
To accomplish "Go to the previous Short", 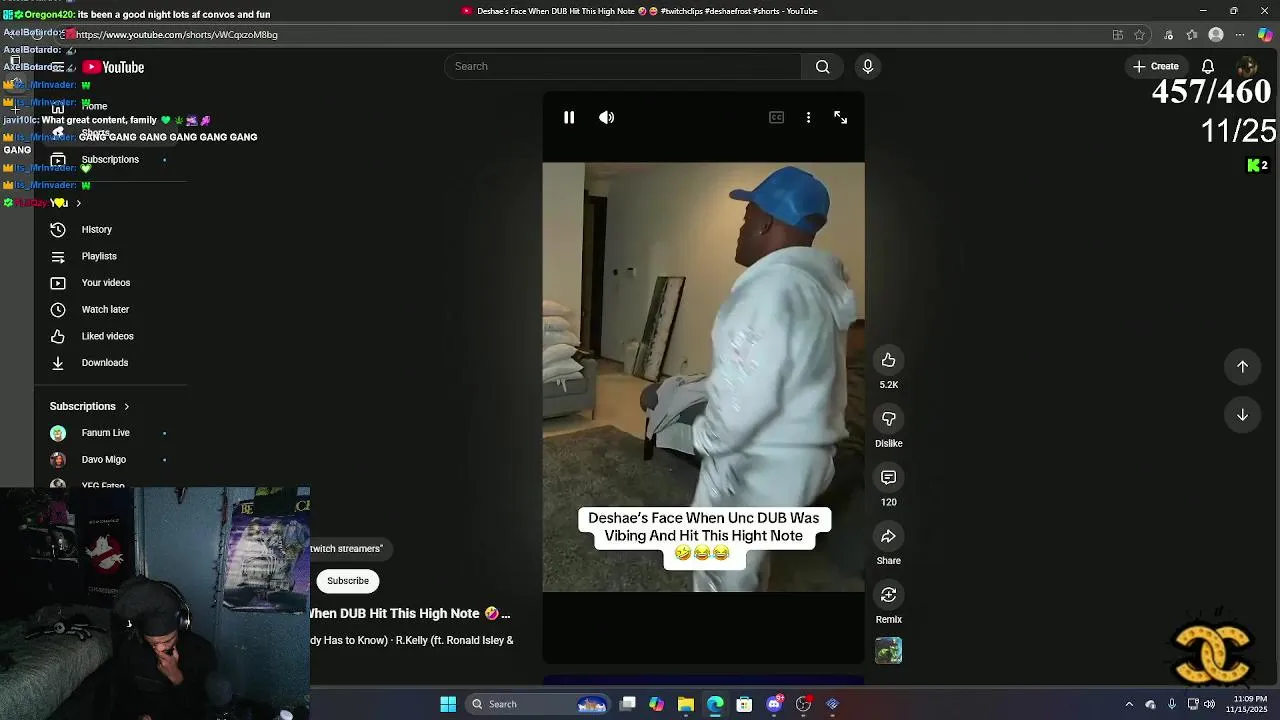I will 1242,366.
